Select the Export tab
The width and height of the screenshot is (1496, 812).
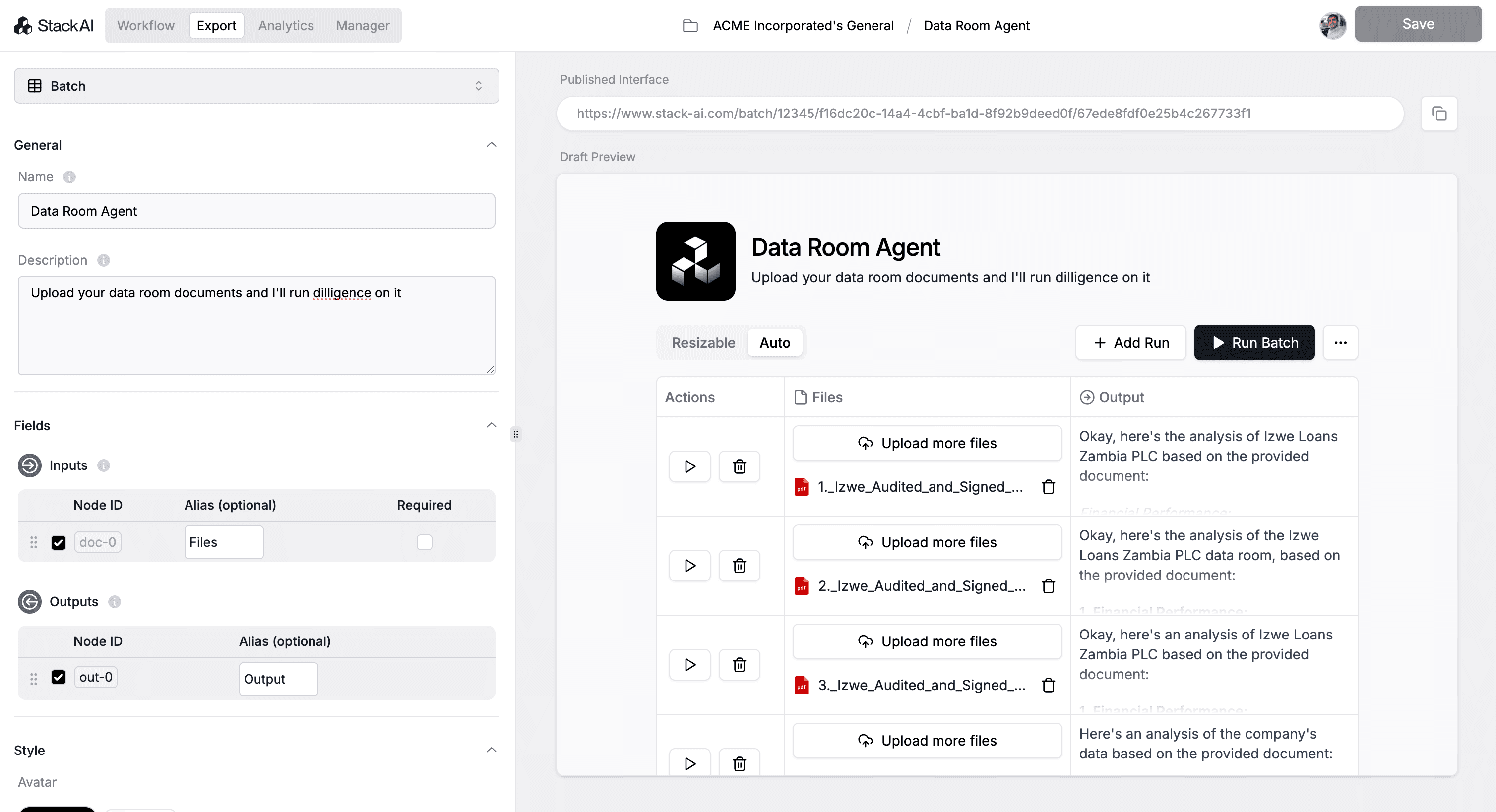217,26
